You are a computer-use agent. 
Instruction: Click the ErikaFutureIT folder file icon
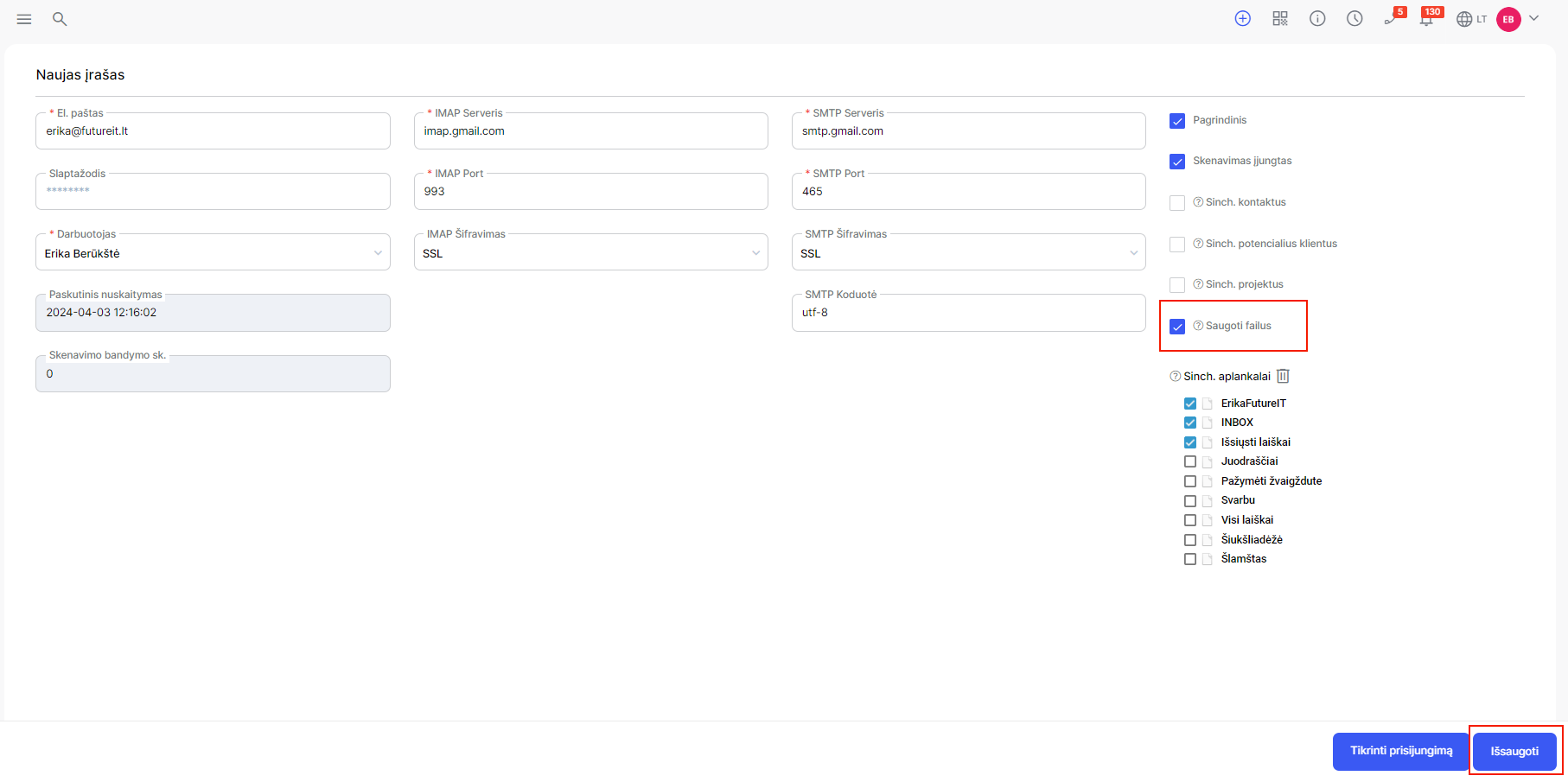point(1208,404)
